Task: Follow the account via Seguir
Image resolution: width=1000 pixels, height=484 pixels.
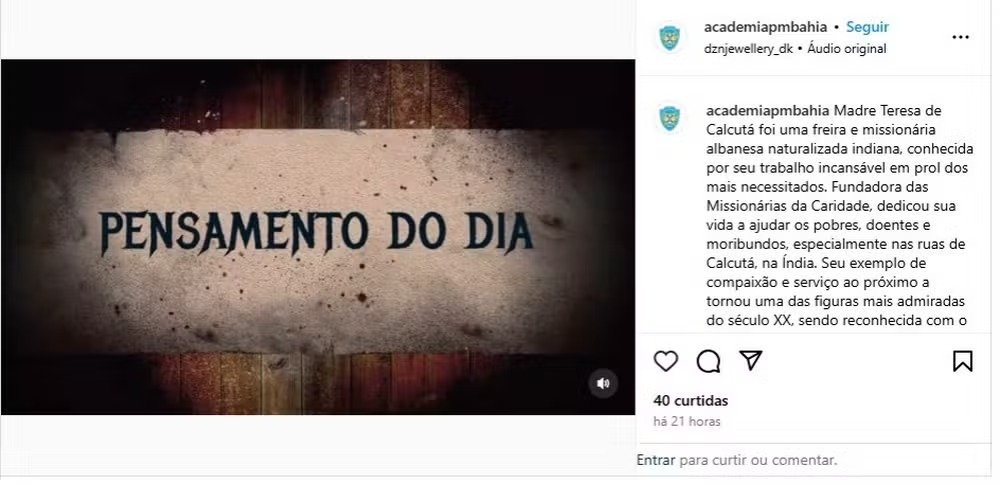Action: tap(867, 27)
